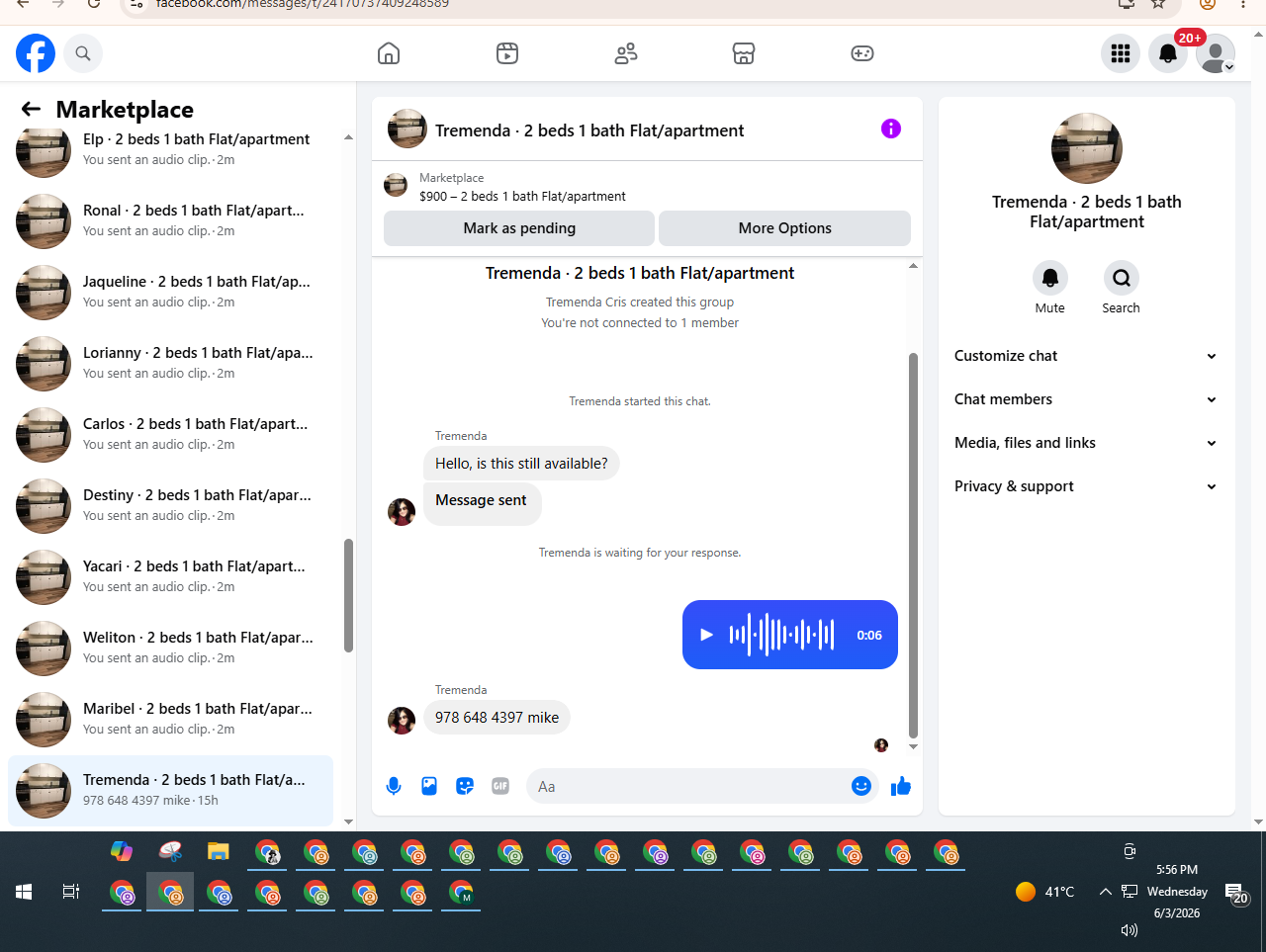The height and width of the screenshot is (952, 1266).
Task: Click the browser address bar URL
Action: 303,4
